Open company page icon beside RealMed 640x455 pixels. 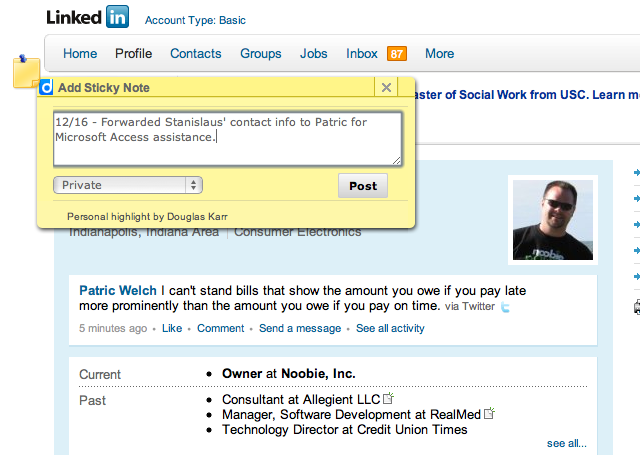click(490, 414)
